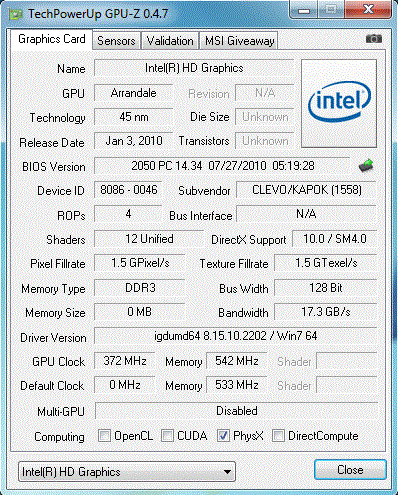Click the Technology value 45 nm
This screenshot has width=398, height=495.
pyautogui.click(x=134, y=117)
